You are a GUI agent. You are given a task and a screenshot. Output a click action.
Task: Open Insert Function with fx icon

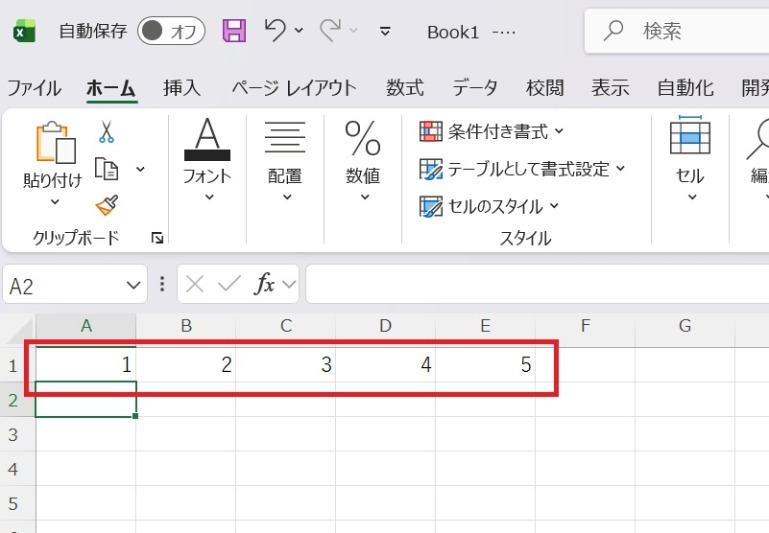coord(265,284)
